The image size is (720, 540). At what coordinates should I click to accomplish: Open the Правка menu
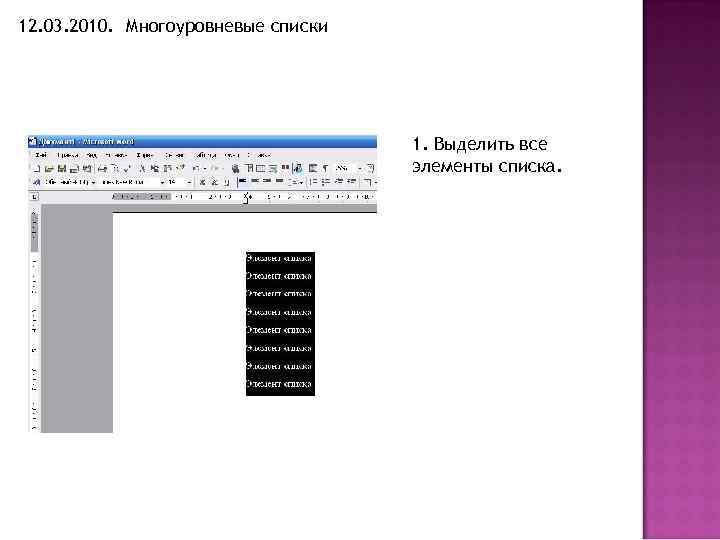coord(67,155)
